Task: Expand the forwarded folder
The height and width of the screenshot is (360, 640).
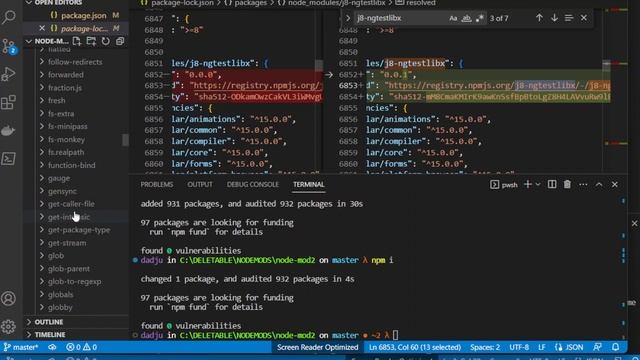Action: click(x=66, y=75)
